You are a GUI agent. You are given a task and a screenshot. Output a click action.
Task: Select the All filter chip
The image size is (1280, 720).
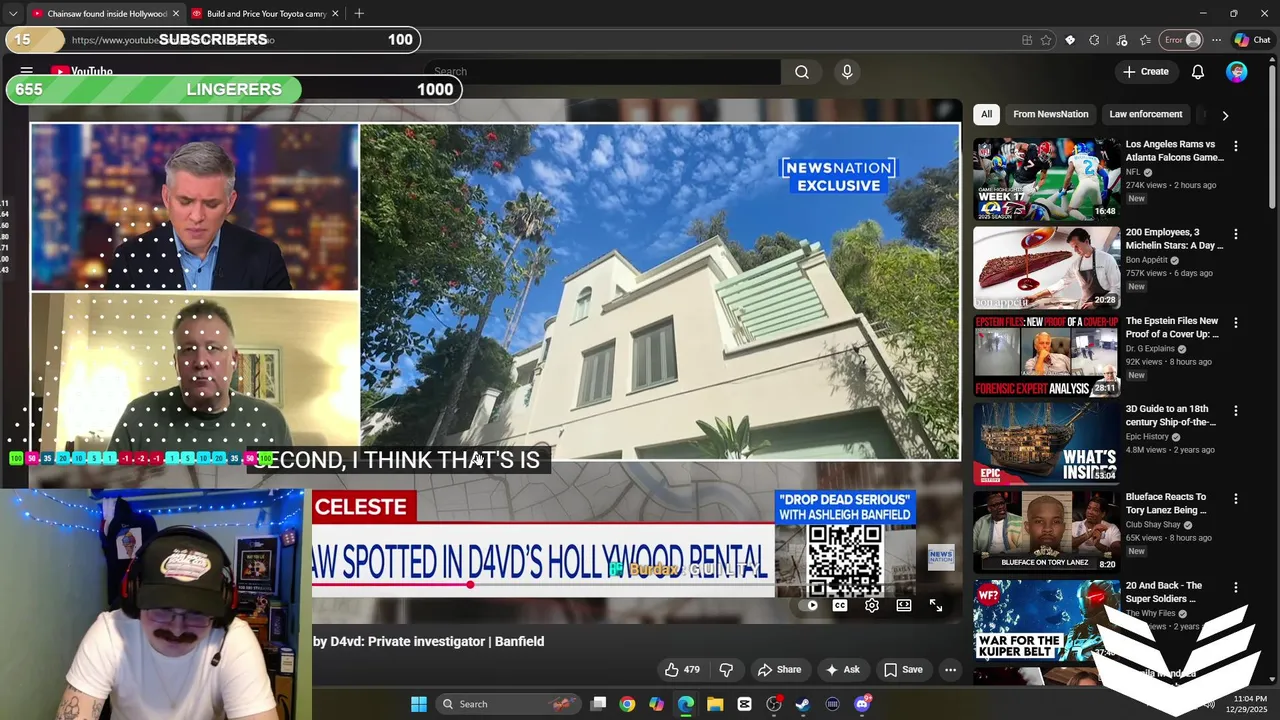986,114
